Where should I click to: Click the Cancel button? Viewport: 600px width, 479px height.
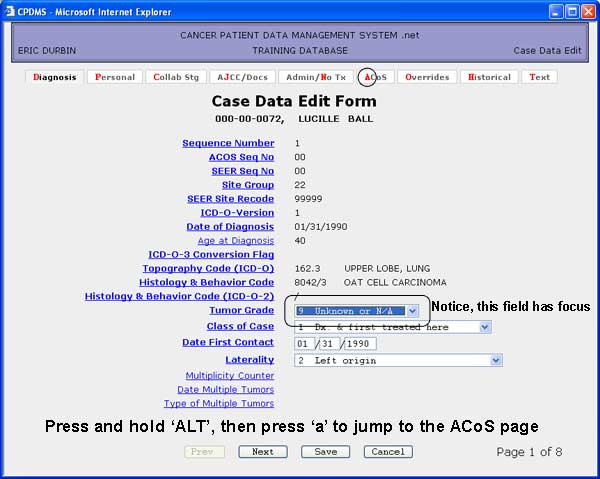tap(387, 452)
